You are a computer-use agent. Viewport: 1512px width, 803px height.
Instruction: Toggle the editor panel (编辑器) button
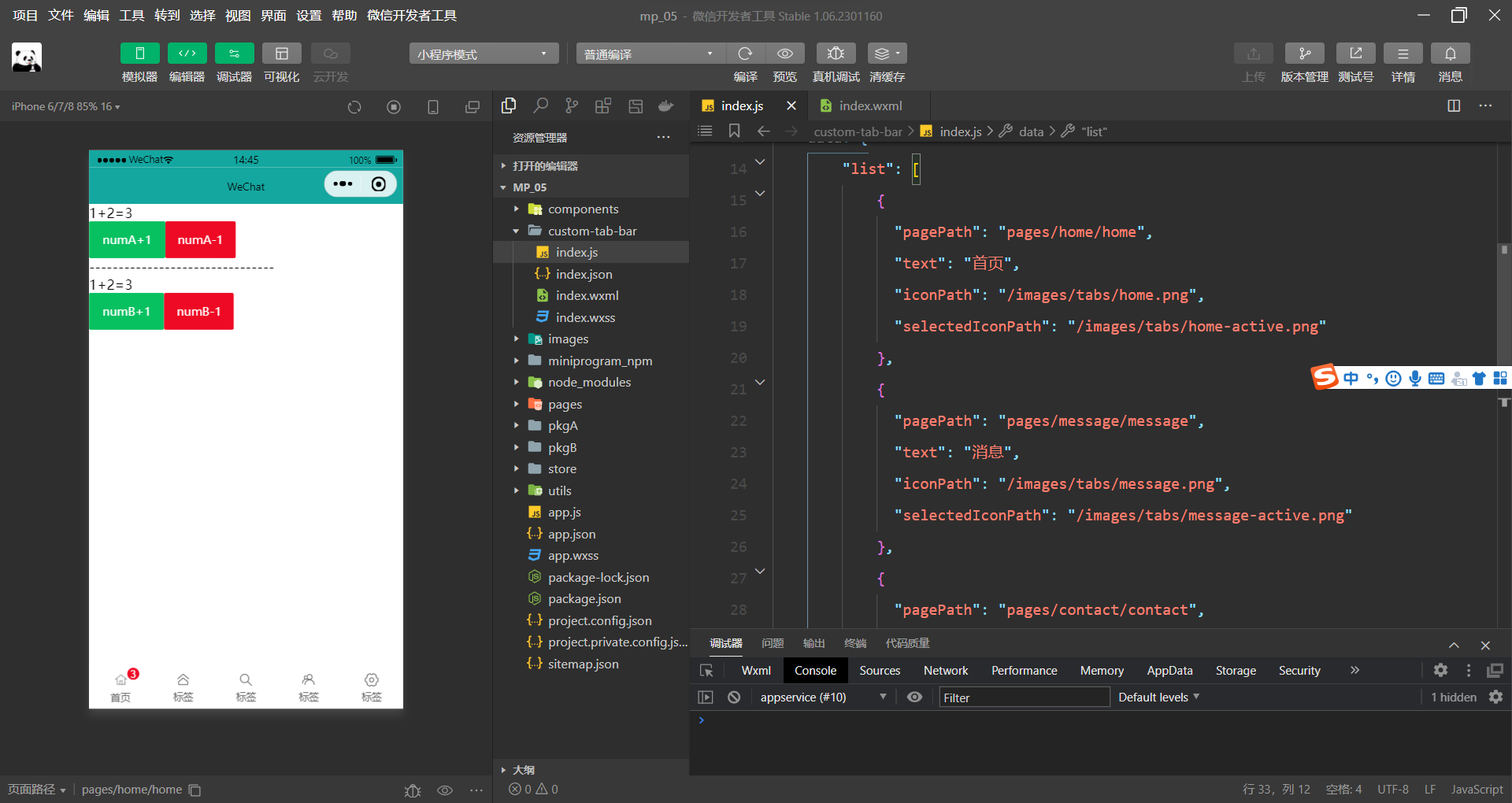click(187, 54)
